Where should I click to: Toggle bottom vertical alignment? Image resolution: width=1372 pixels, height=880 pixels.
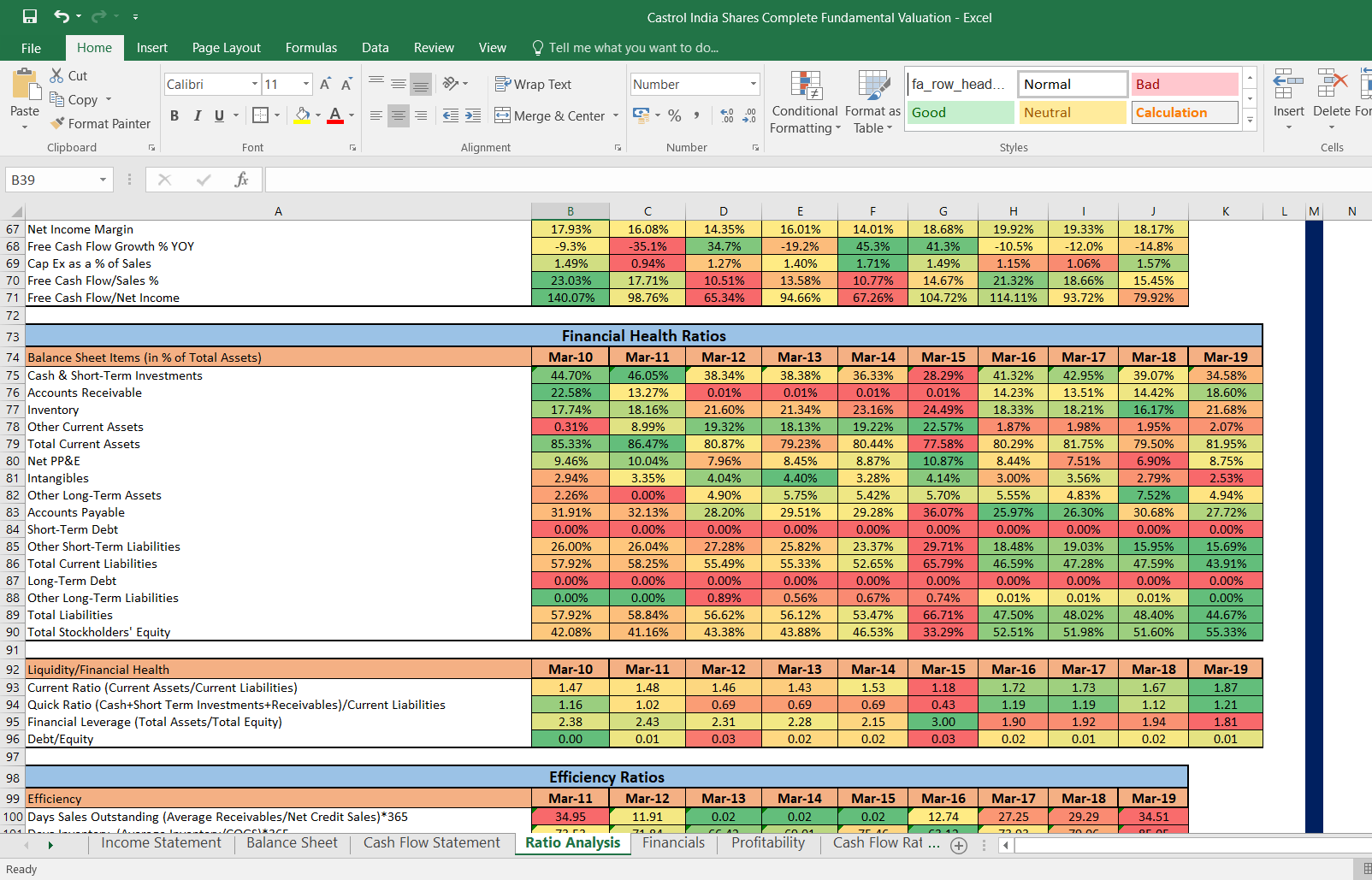[x=421, y=83]
